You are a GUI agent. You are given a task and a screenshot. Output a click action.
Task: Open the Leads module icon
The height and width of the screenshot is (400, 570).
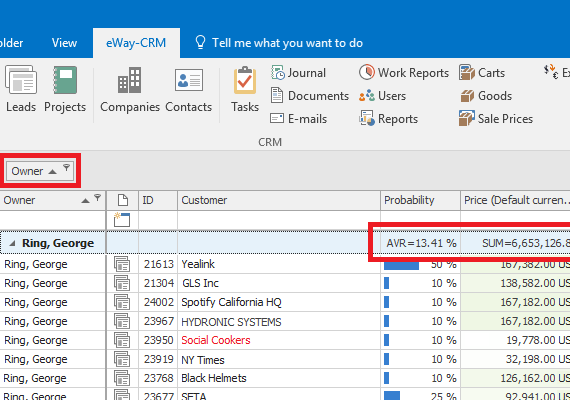pyautogui.click(x=21, y=80)
